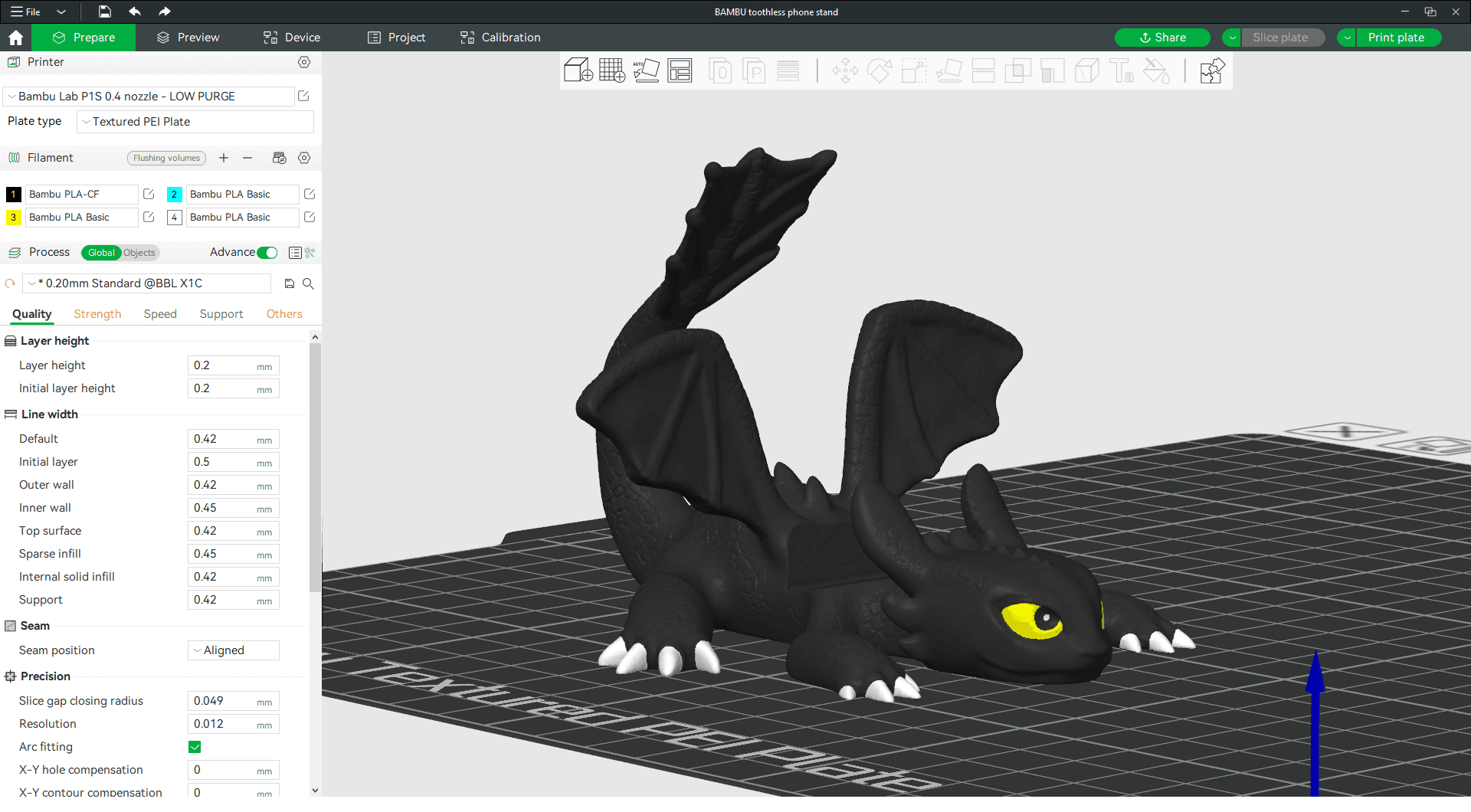Open the Seam position dropdown
The width and height of the screenshot is (1471, 812).
[234, 650]
